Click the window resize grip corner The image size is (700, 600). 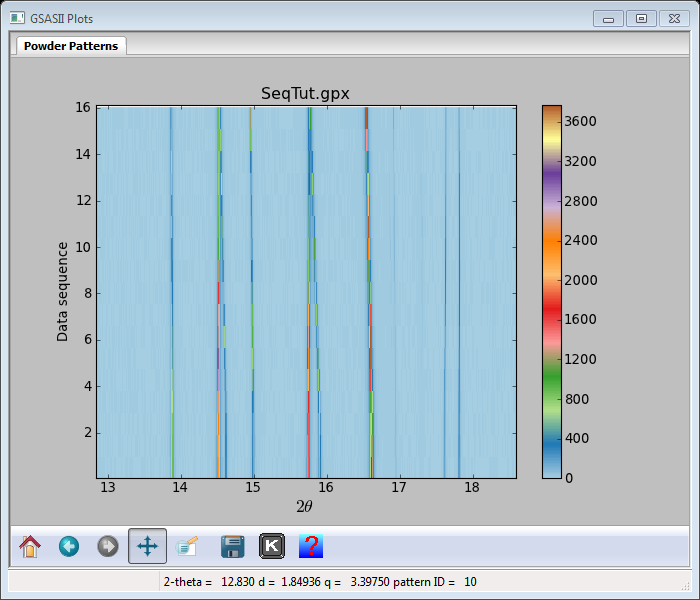click(x=685, y=585)
